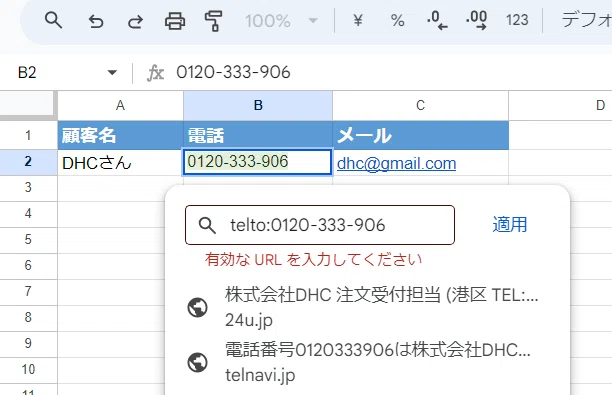The image size is (612, 395).
Task: Click the link URL input field
Action: (x=320, y=225)
